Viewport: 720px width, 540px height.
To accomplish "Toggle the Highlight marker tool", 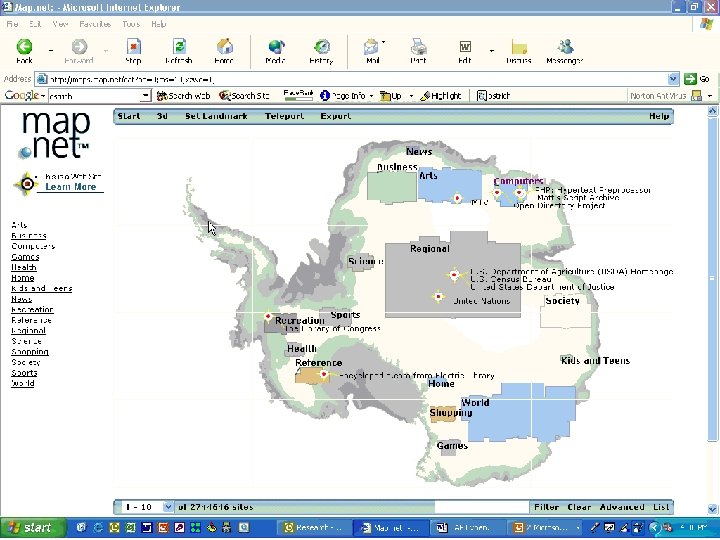I will pos(441,96).
